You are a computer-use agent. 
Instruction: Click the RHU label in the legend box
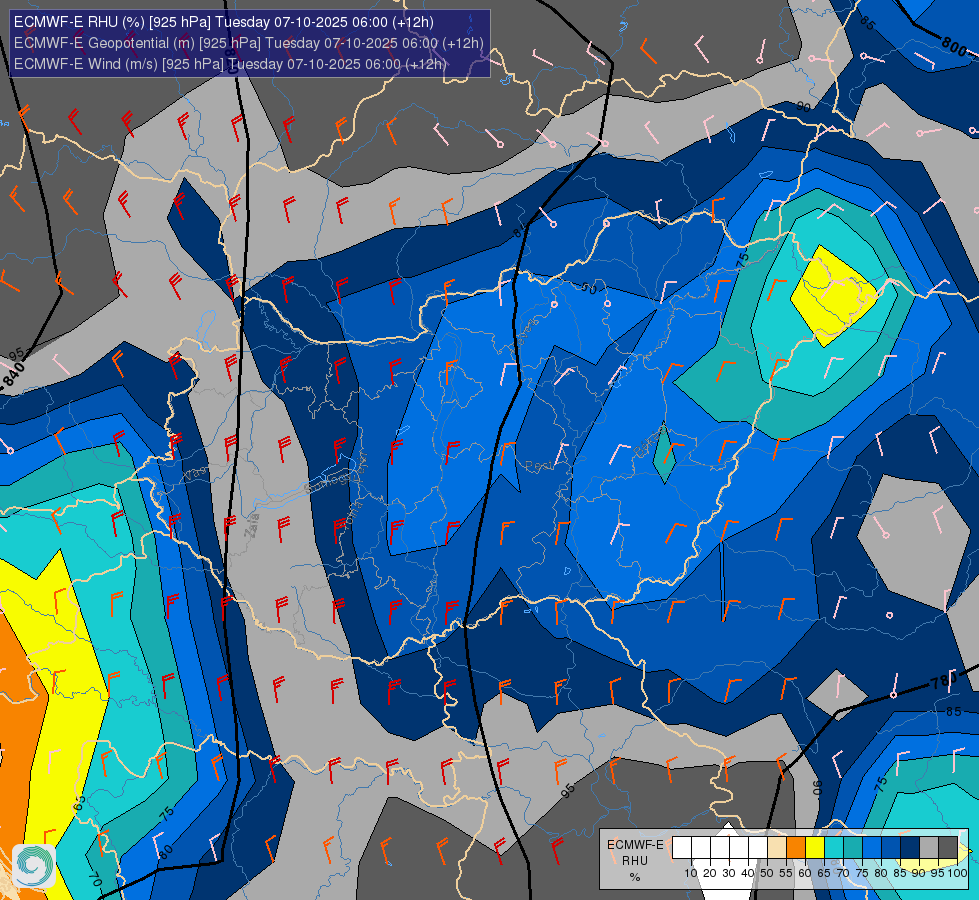point(634,861)
